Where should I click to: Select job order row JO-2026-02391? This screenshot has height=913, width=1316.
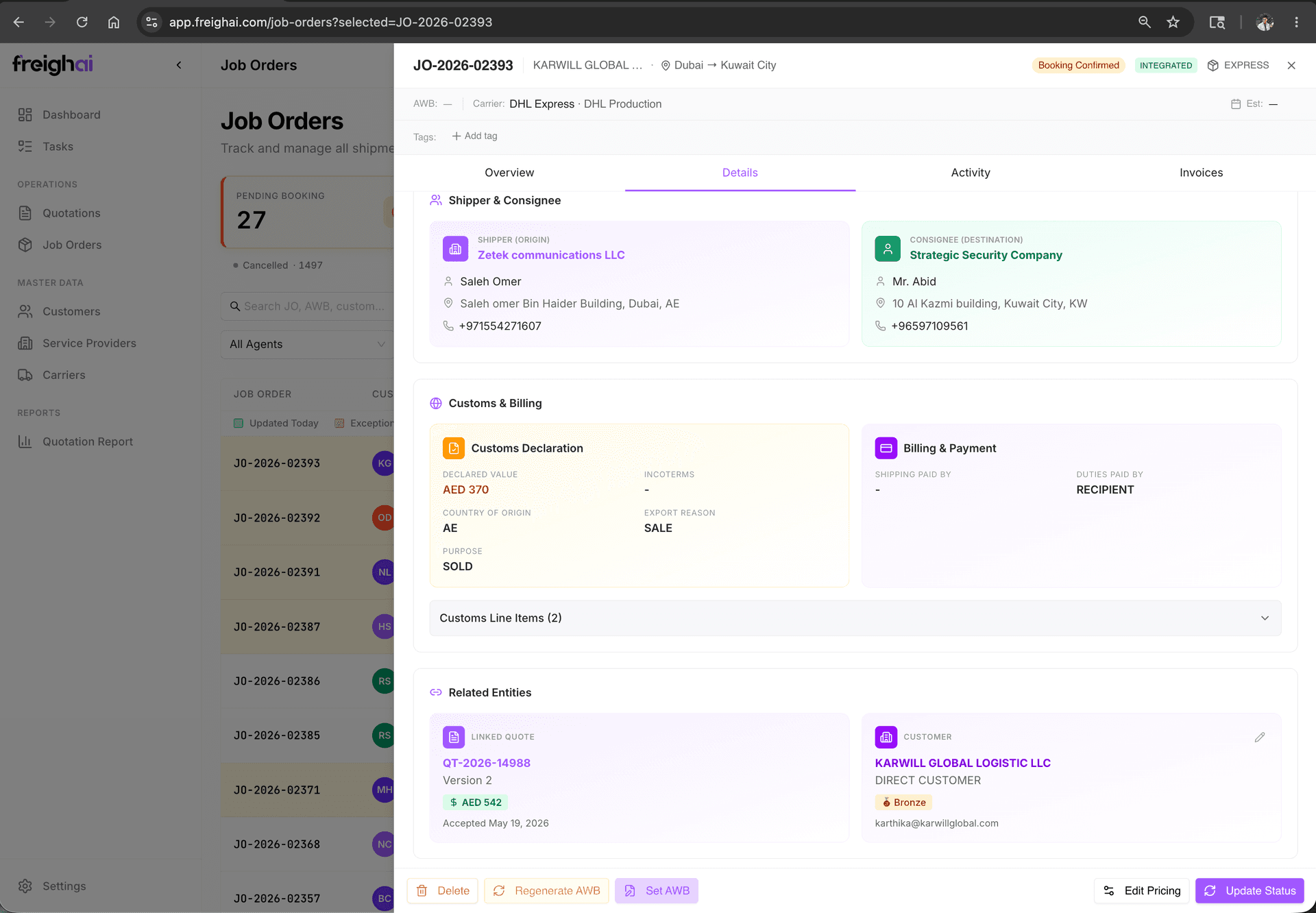point(308,572)
